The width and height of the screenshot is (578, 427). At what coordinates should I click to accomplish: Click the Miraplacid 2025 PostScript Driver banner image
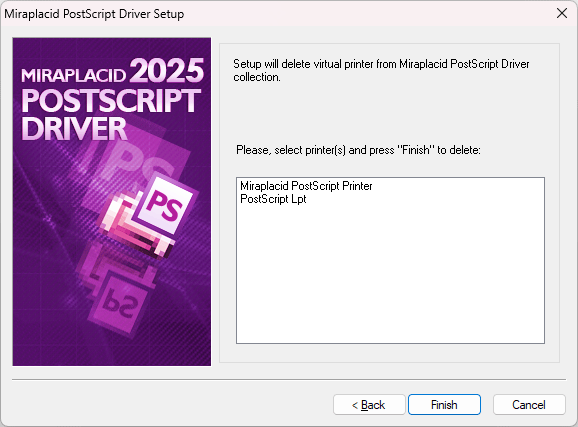[112, 202]
